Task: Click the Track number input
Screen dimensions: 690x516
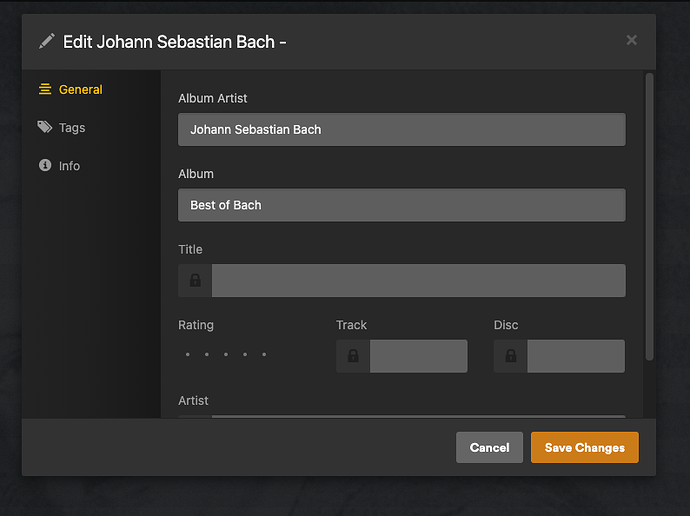Action: coord(418,356)
